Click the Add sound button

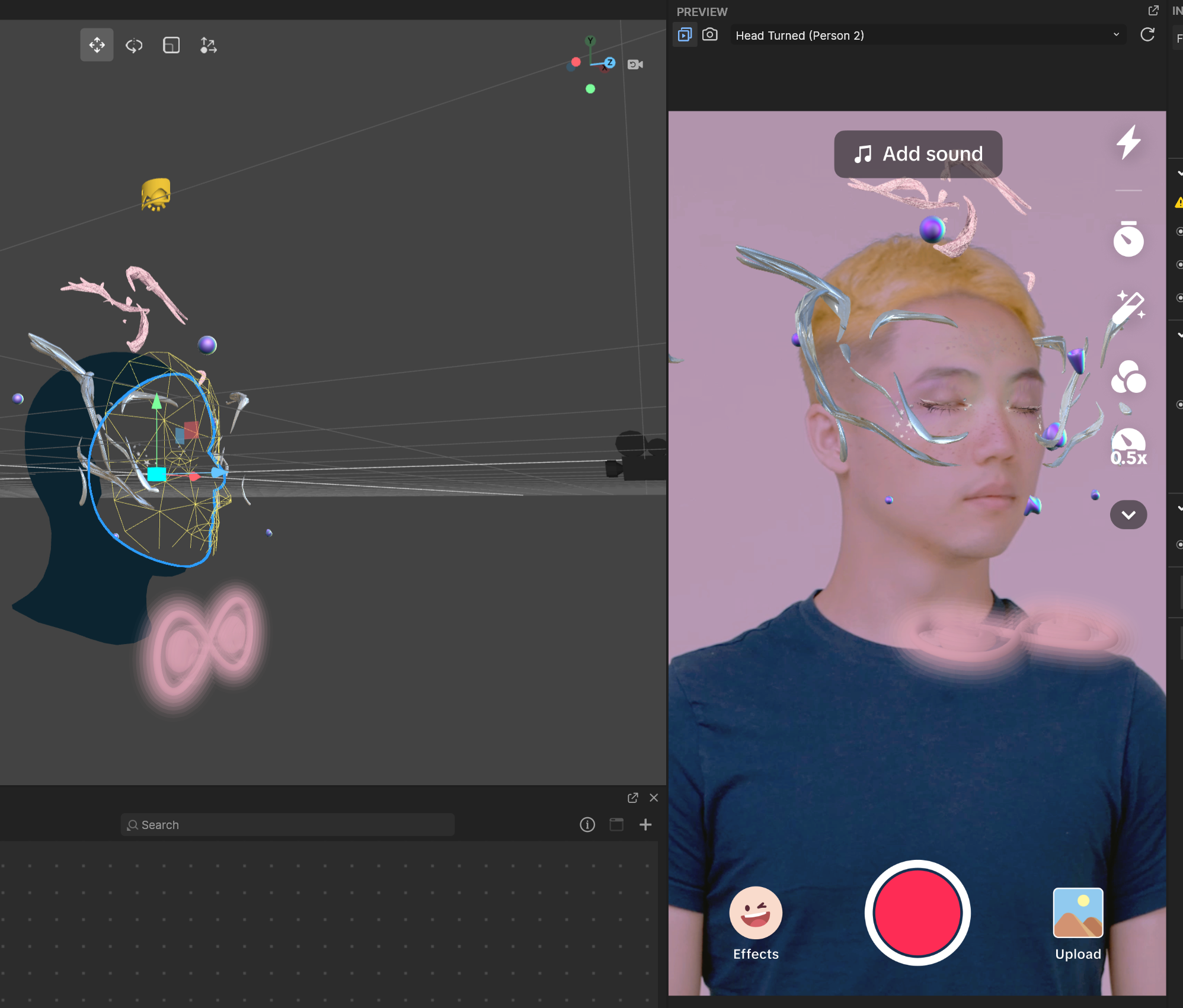pyautogui.click(x=918, y=154)
